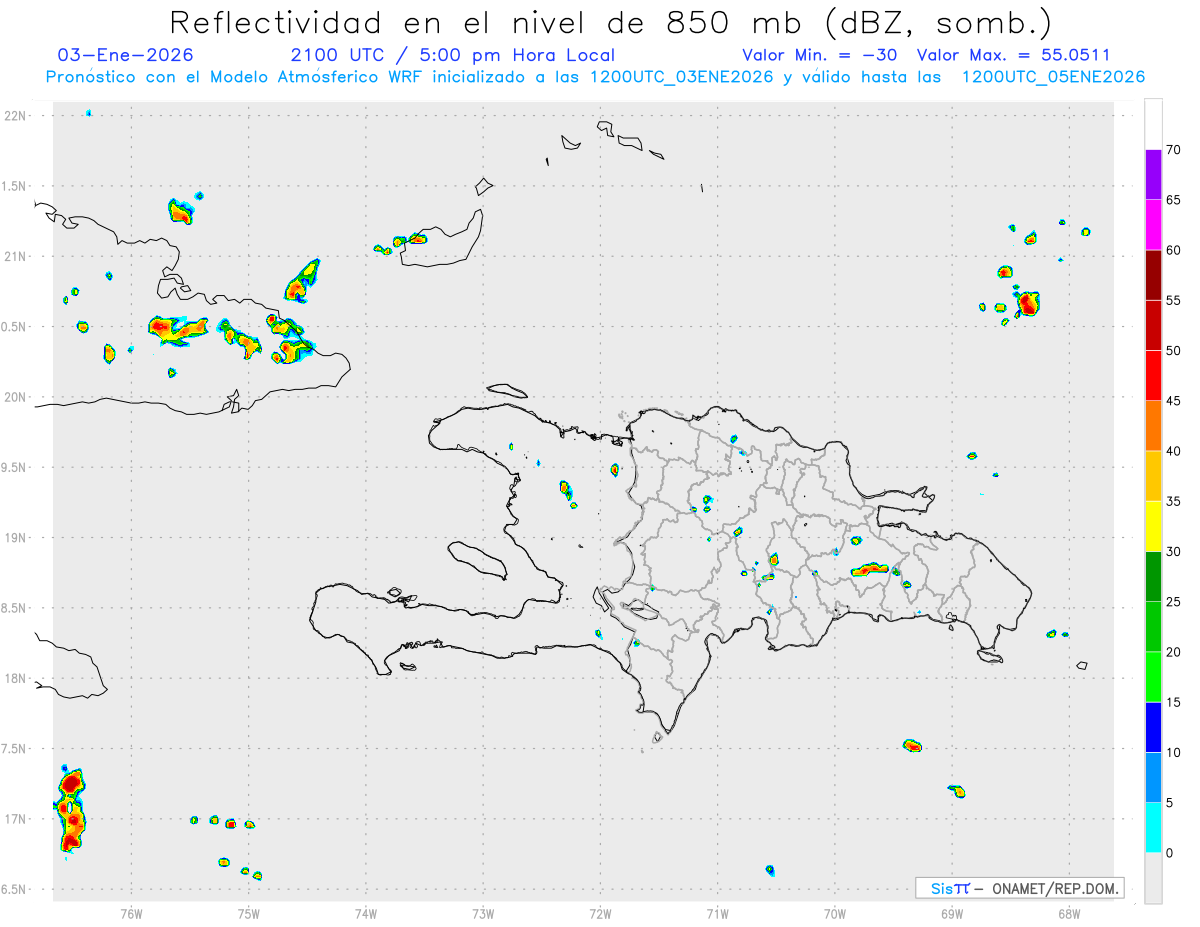The height and width of the screenshot is (927, 1200).
Task: Select the '7.5N' latitude label
Action: pos(15,749)
